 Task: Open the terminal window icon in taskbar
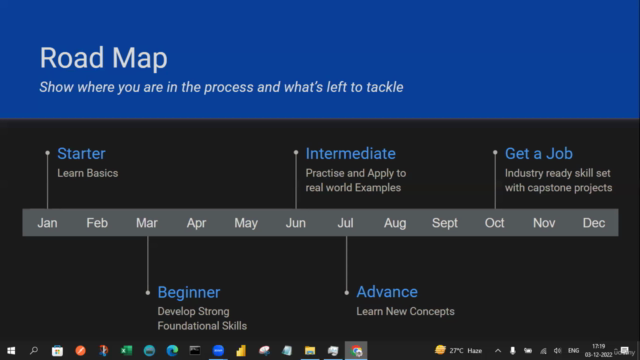pos(195,351)
